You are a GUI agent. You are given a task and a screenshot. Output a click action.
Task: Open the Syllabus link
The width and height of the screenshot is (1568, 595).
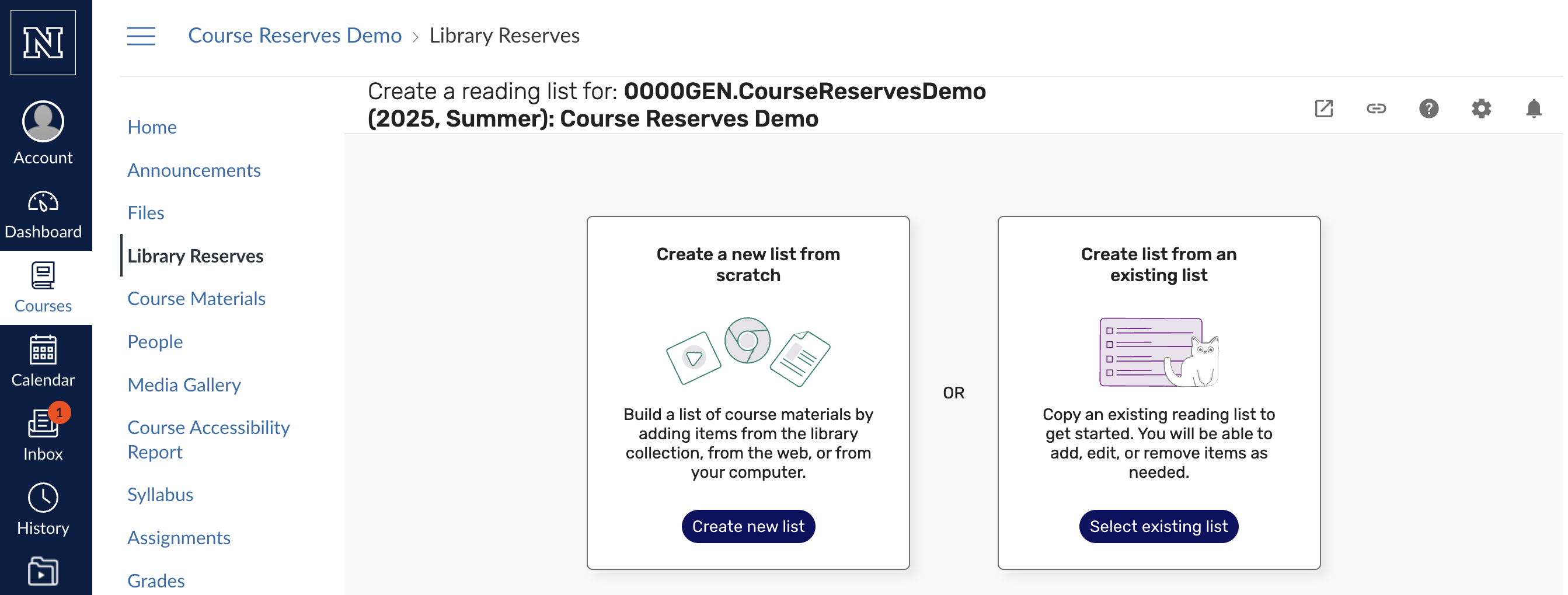pyautogui.click(x=160, y=495)
